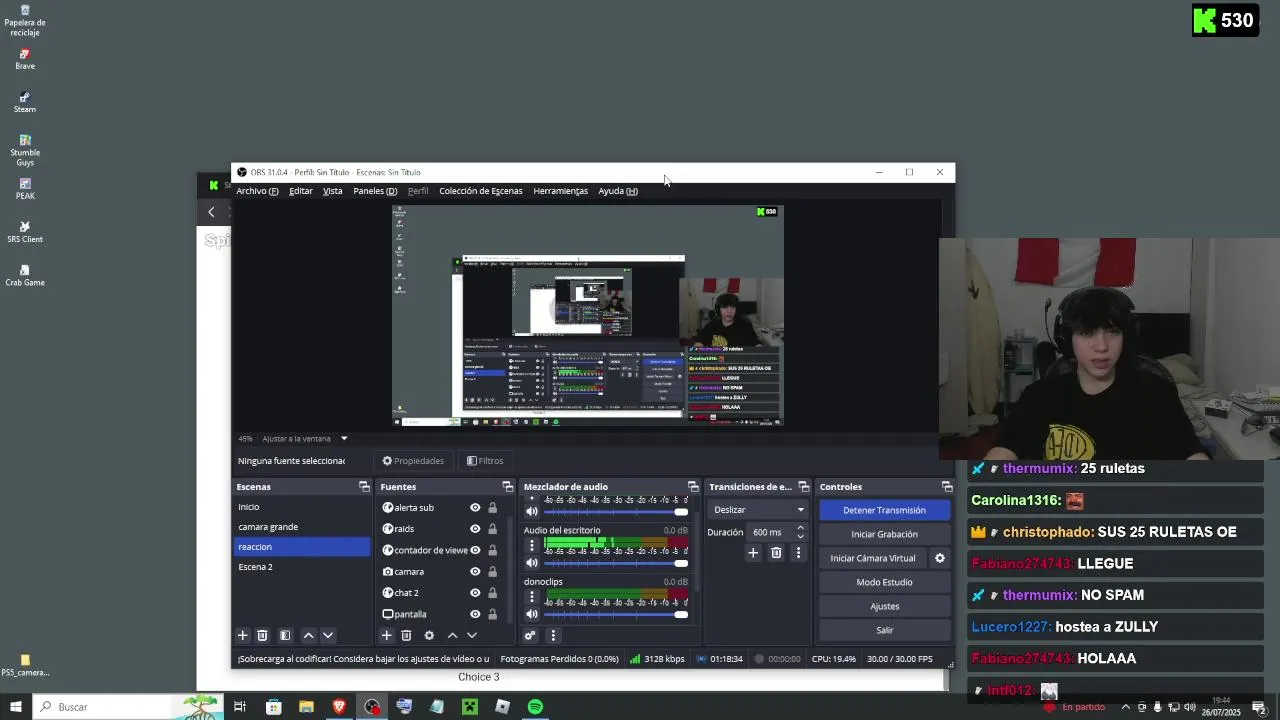The image size is (1280, 720).
Task: Increase transition duration with up arrow
Action: click(x=800, y=528)
